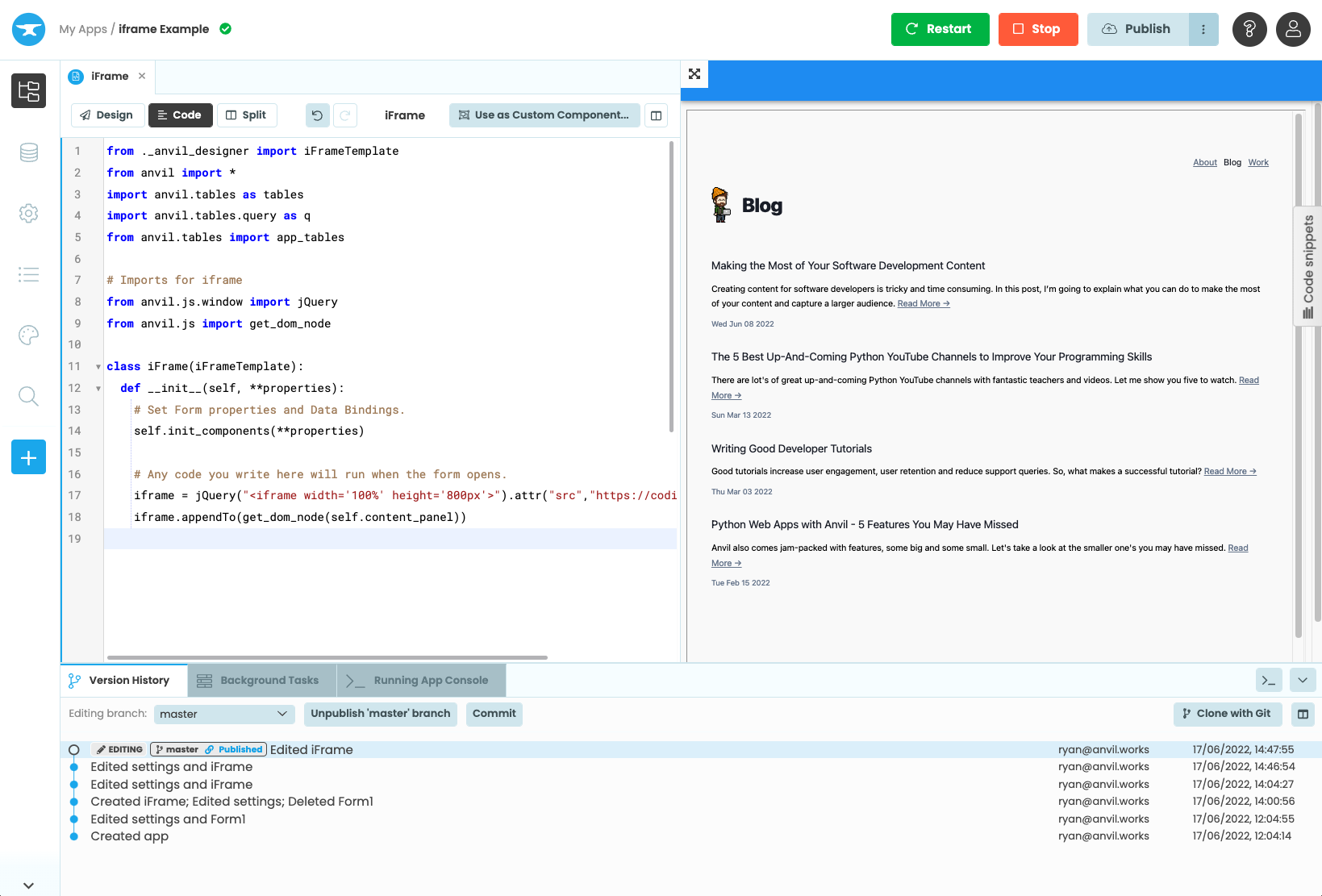
Task: Open the App Browser panel in the sidebar
Action: pyautogui.click(x=28, y=91)
